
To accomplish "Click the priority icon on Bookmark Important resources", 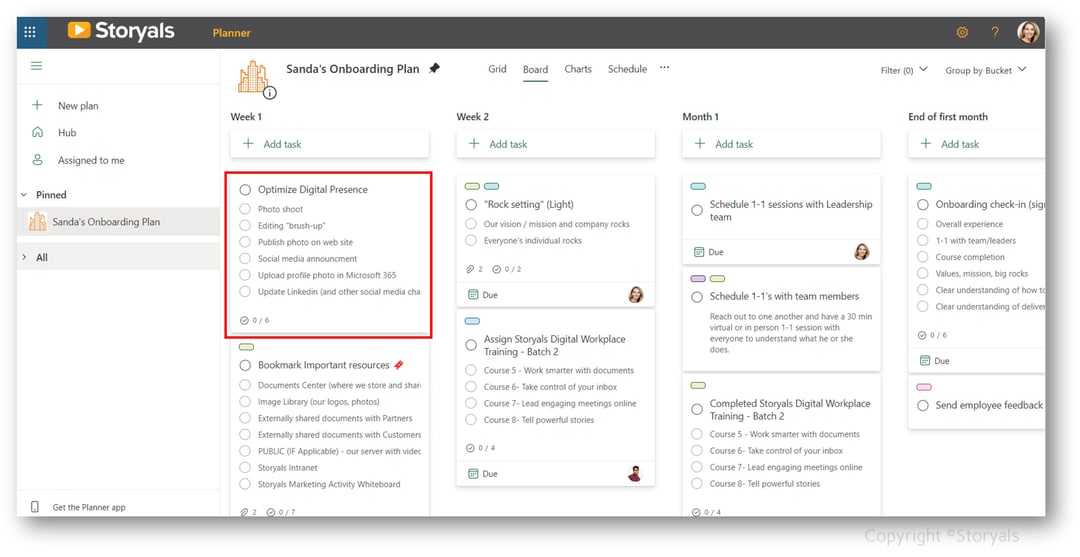I will [399, 365].
